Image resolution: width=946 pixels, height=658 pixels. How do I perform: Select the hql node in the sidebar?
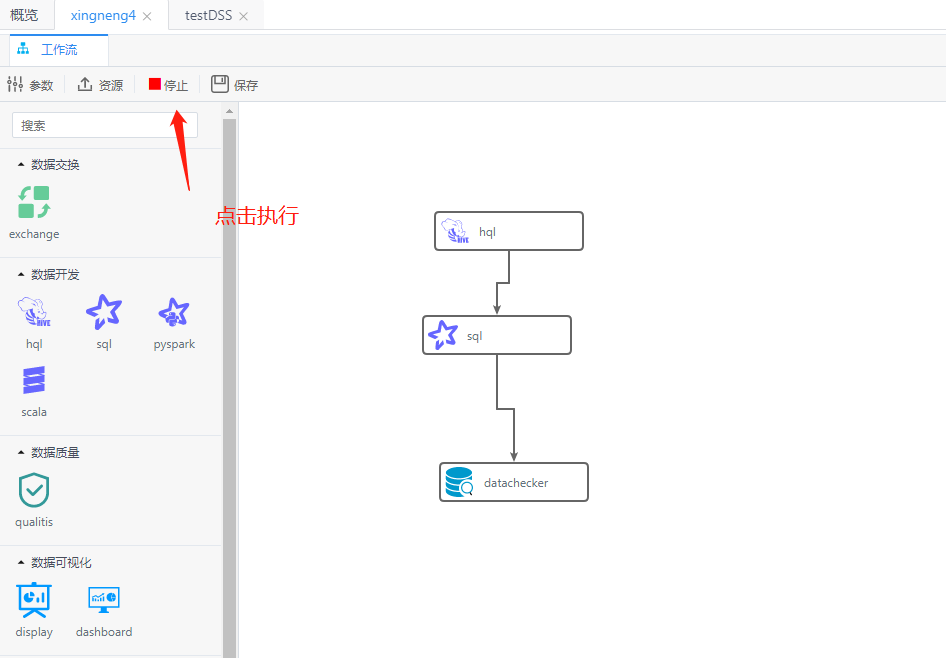[33, 313]
